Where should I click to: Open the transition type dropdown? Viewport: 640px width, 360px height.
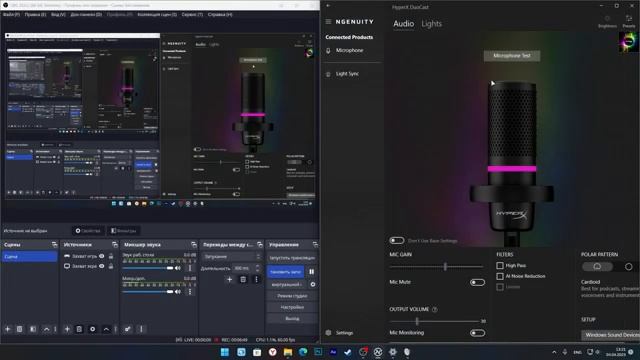pos(231,257)
